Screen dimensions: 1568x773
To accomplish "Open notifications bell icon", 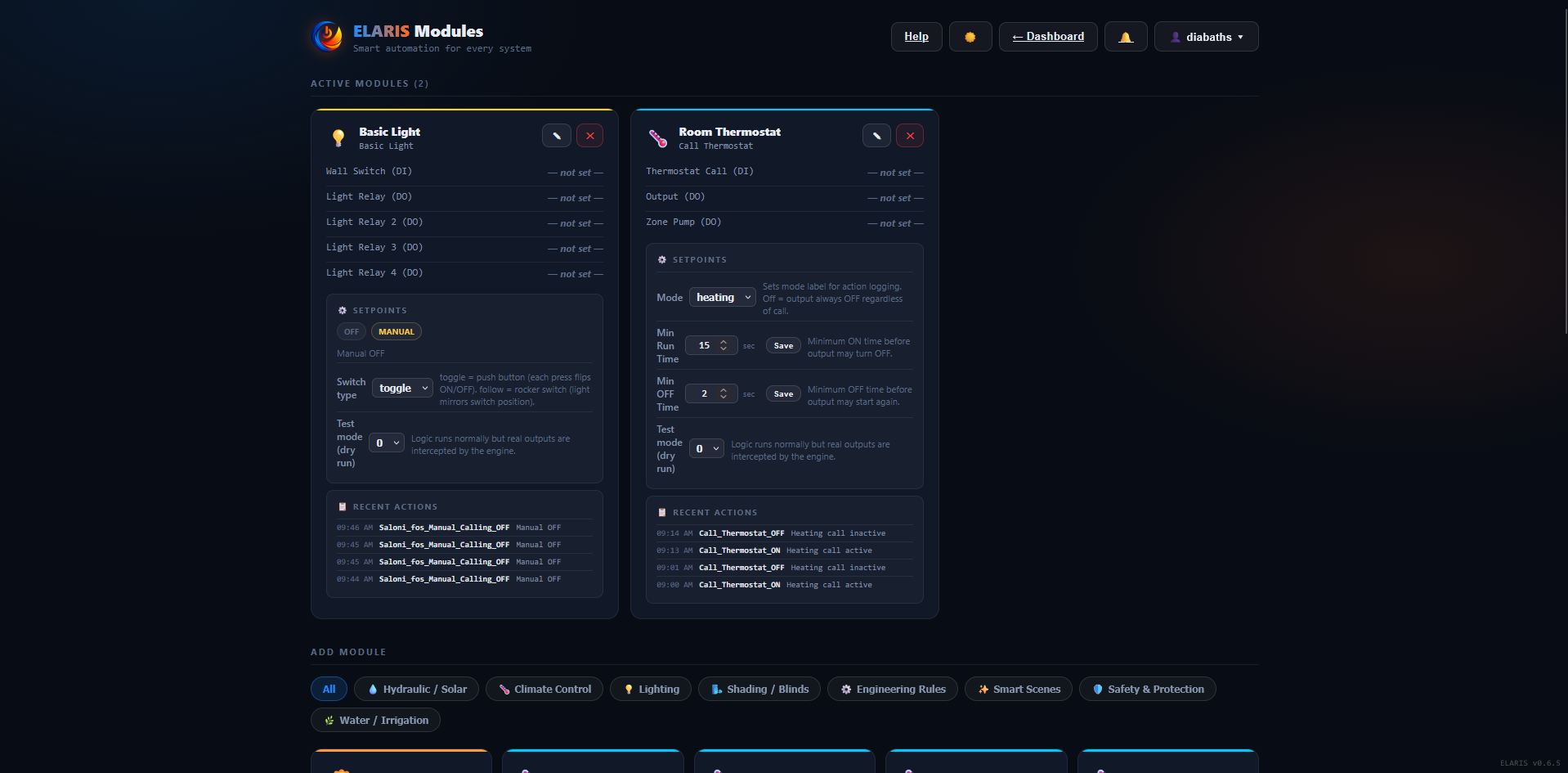I will 1126,37.
